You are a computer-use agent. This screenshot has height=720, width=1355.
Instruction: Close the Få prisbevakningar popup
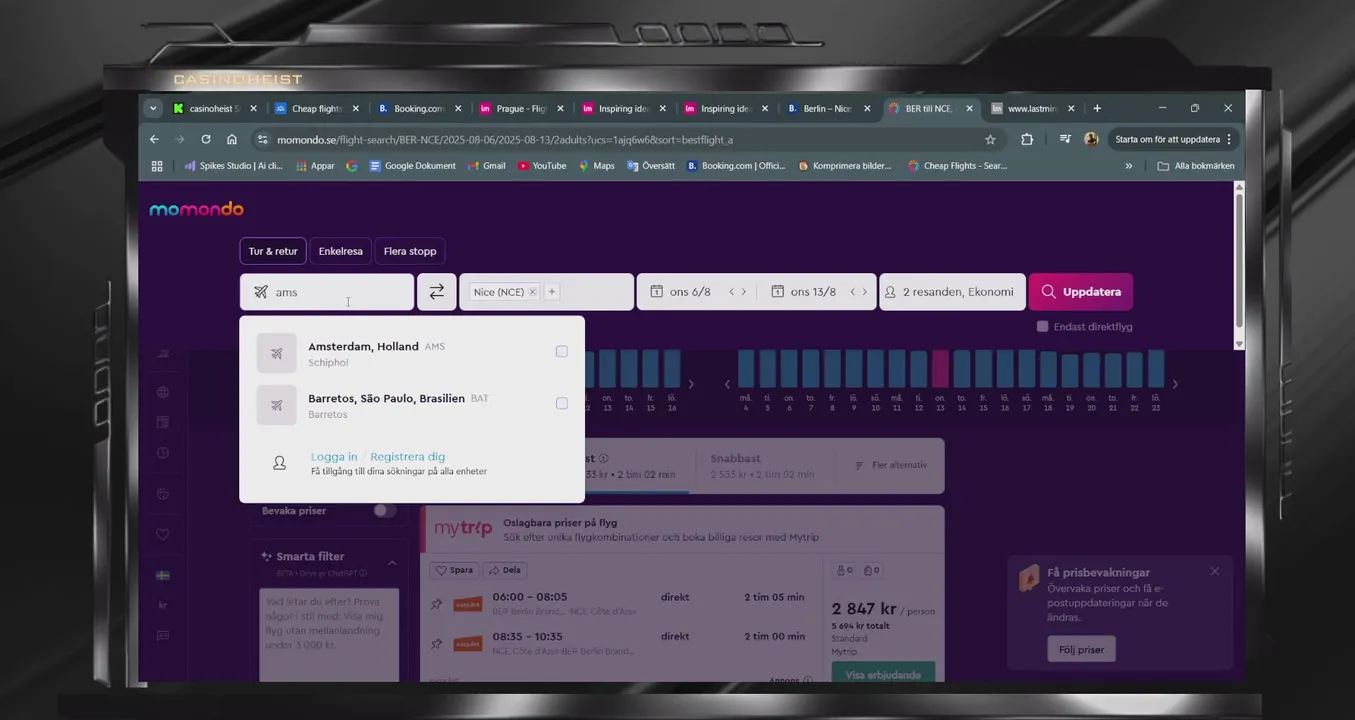point(1214,571)
